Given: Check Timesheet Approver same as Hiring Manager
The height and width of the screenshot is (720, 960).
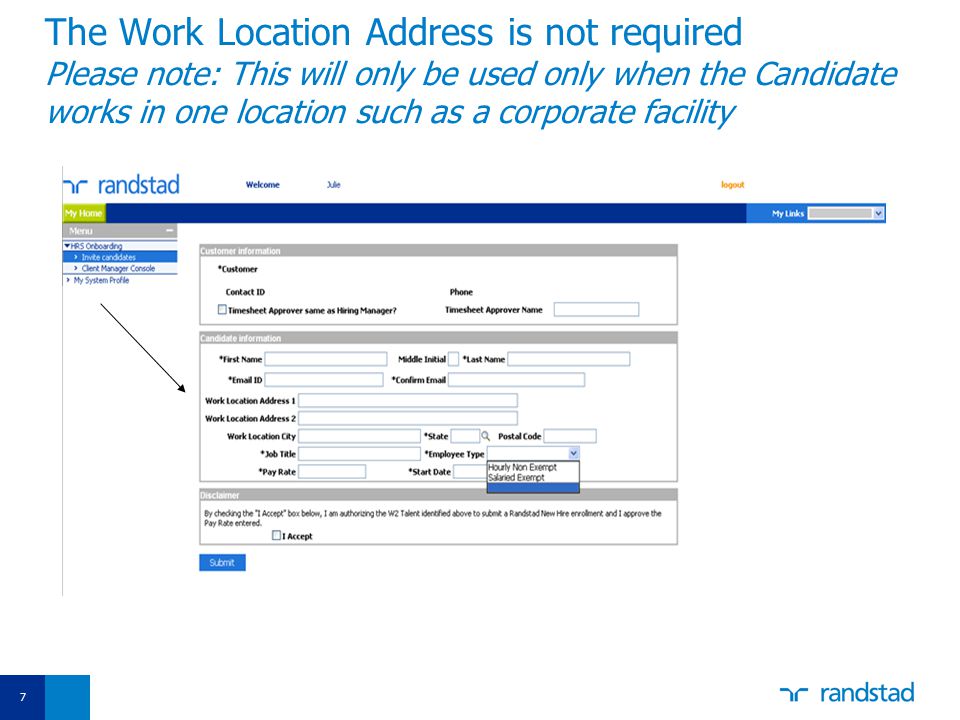Looking at the screenshot, I should [x=222, y=310].
